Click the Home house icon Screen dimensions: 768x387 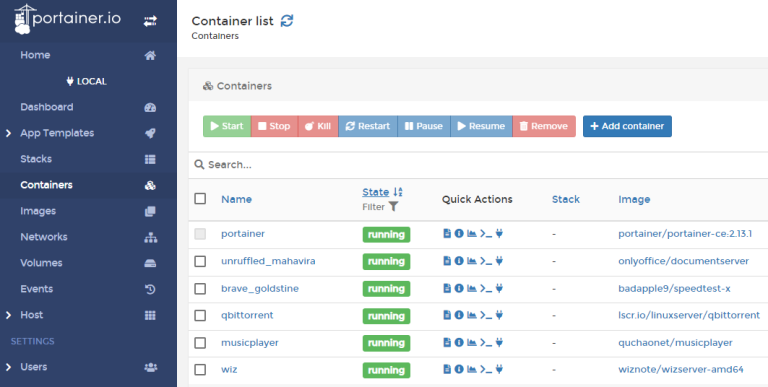[150, 55]
